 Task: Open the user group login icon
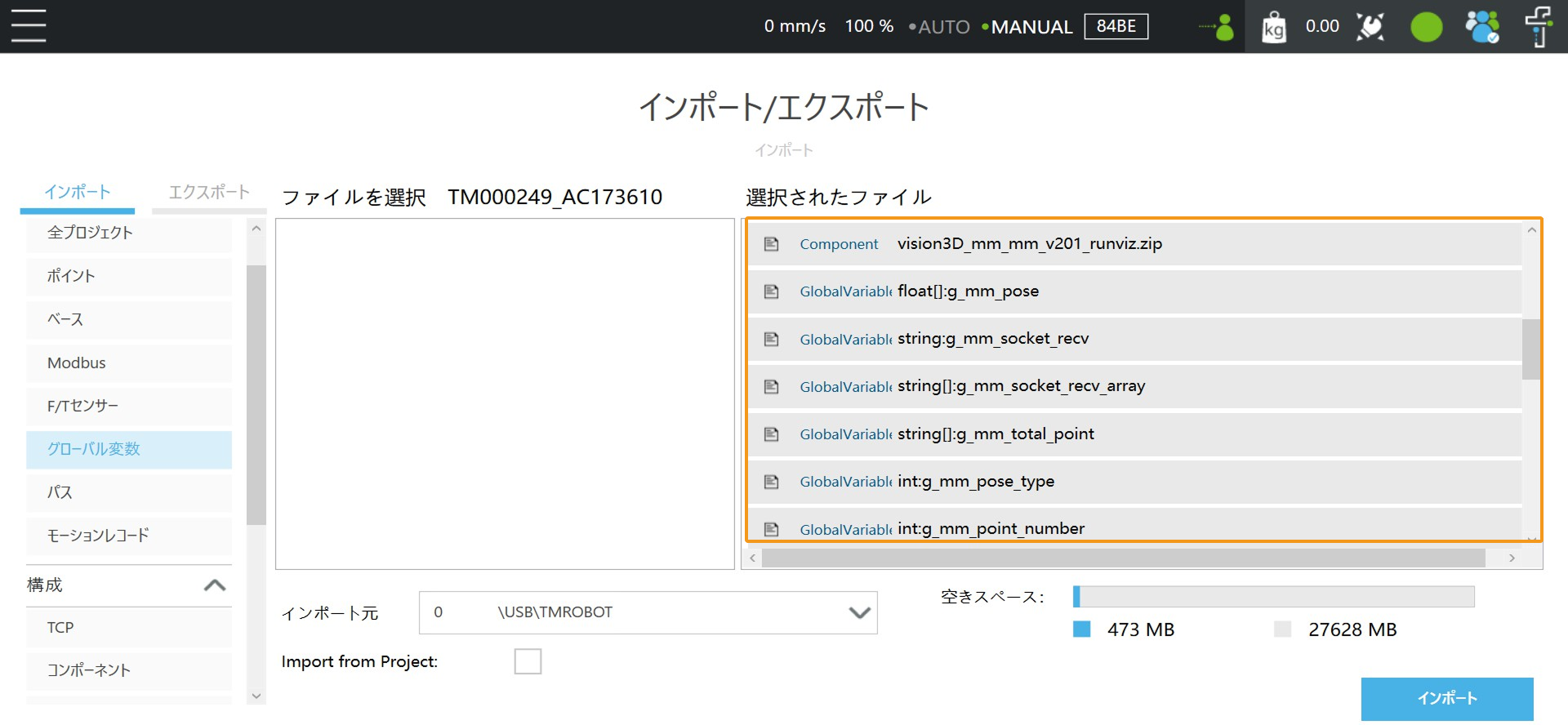click(1481, 27)
